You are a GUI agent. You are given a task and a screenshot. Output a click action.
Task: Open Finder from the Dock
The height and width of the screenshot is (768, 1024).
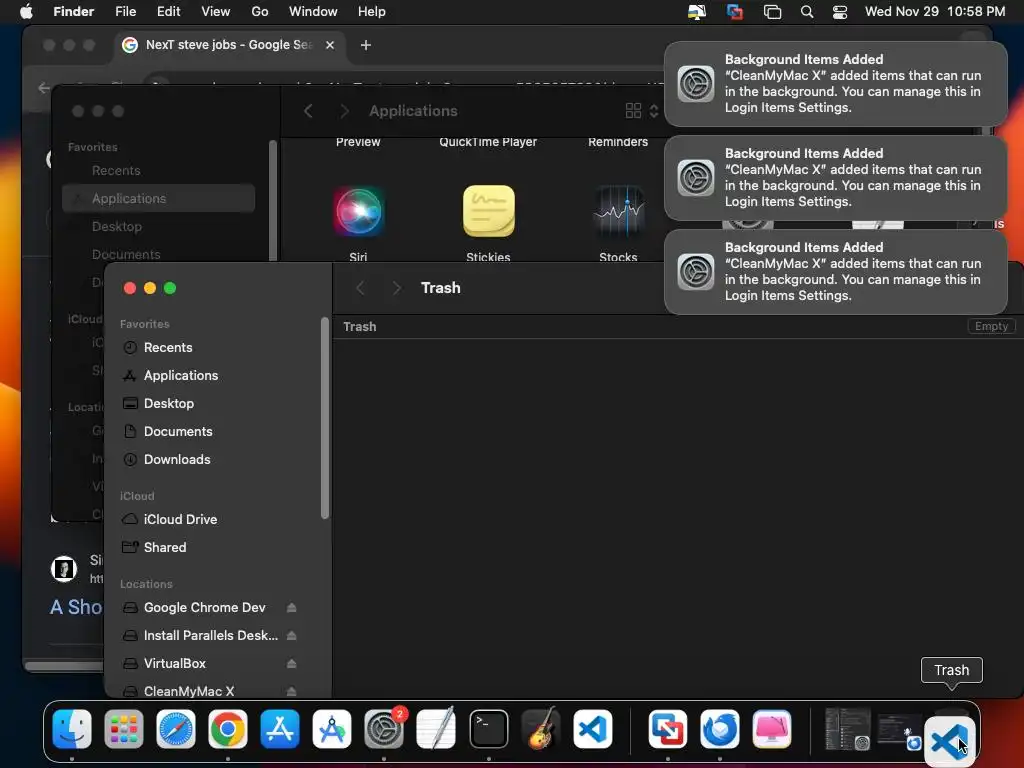(72, 729)
